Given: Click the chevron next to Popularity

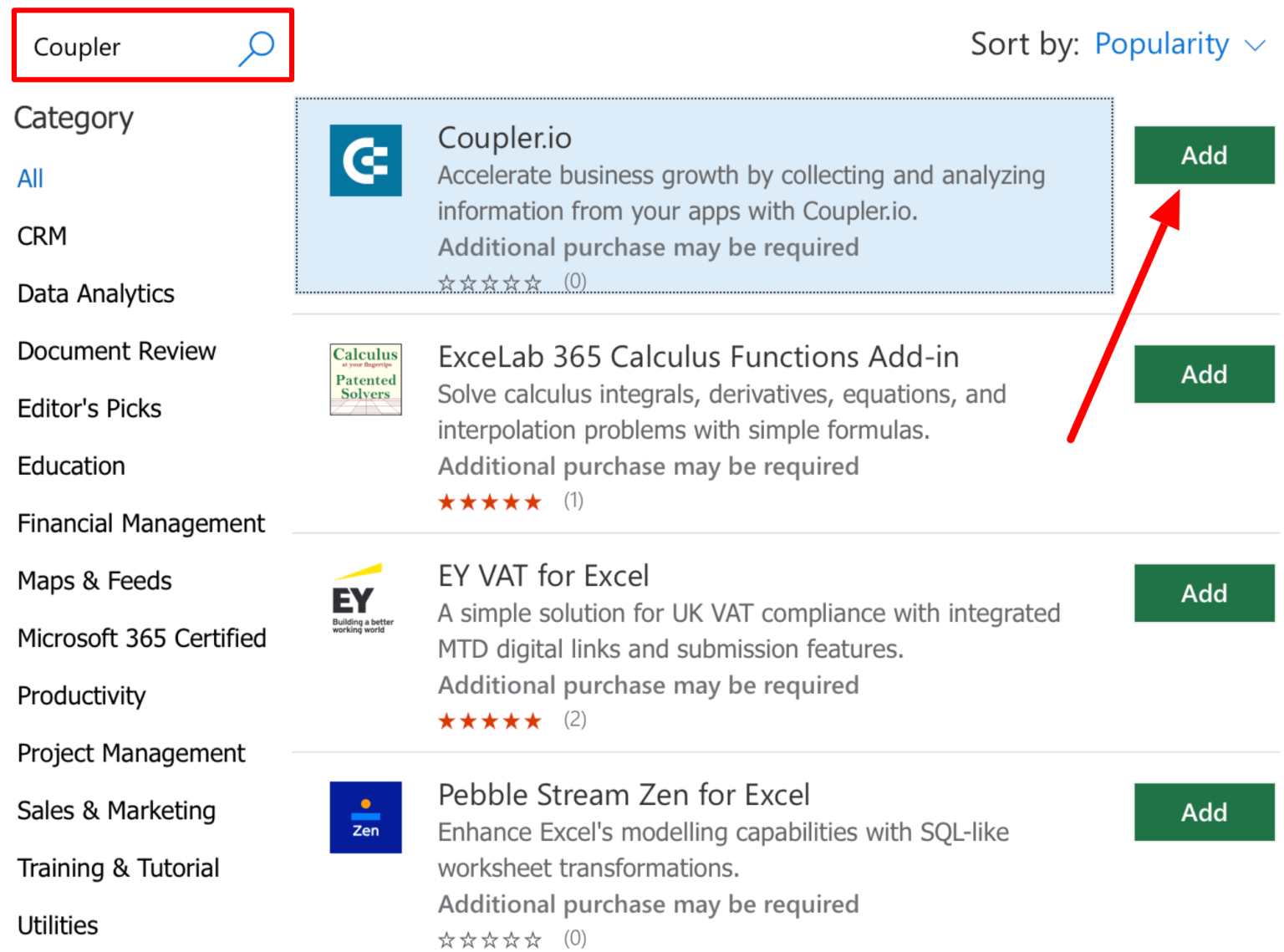Looking at the screenshot, I should (x=1256, y=46).
